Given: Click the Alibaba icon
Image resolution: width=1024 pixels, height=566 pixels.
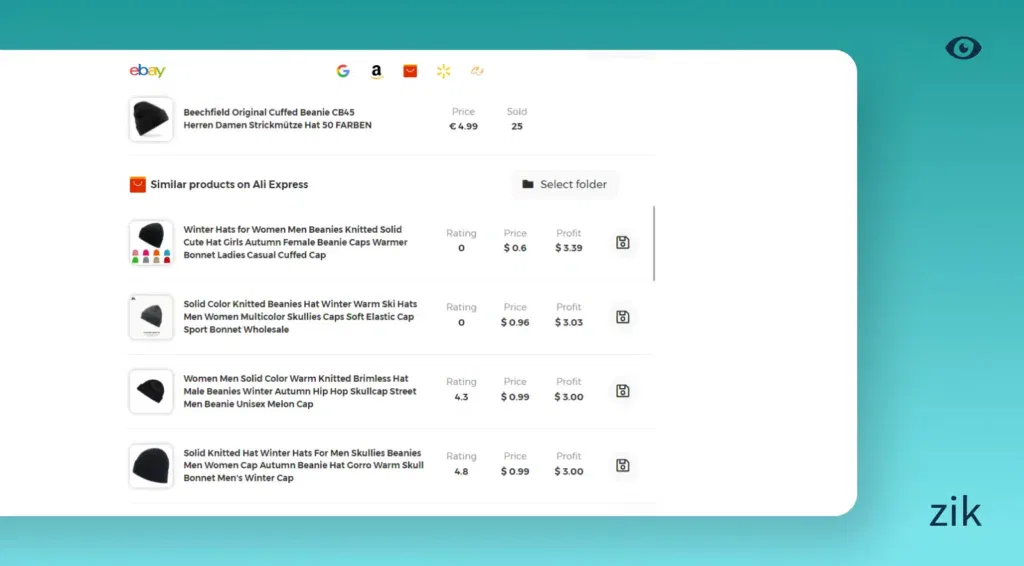Looking at the screenshot, I should point(477,71).
